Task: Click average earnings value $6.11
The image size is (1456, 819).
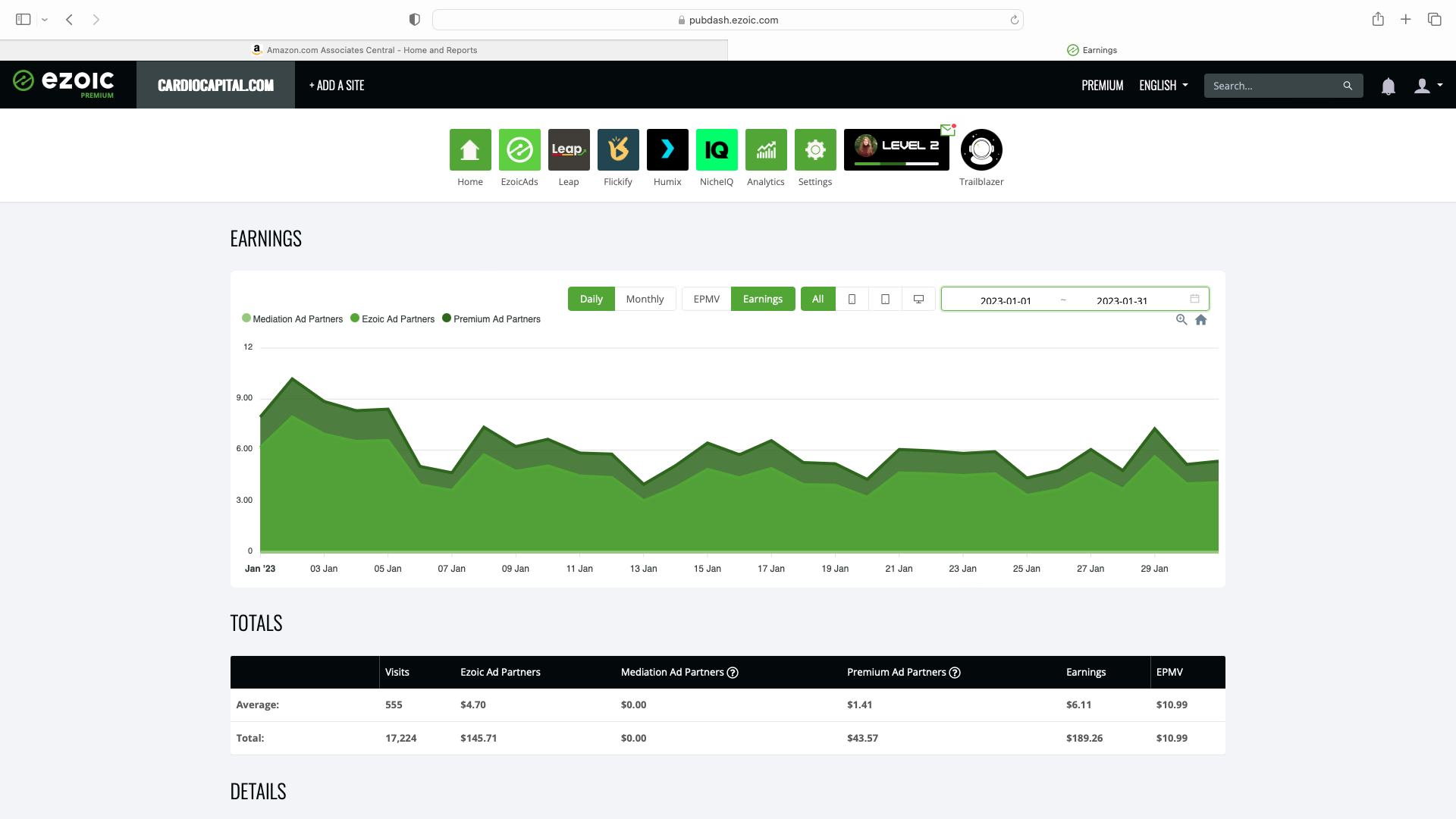Action: [x=1078, y=704]
